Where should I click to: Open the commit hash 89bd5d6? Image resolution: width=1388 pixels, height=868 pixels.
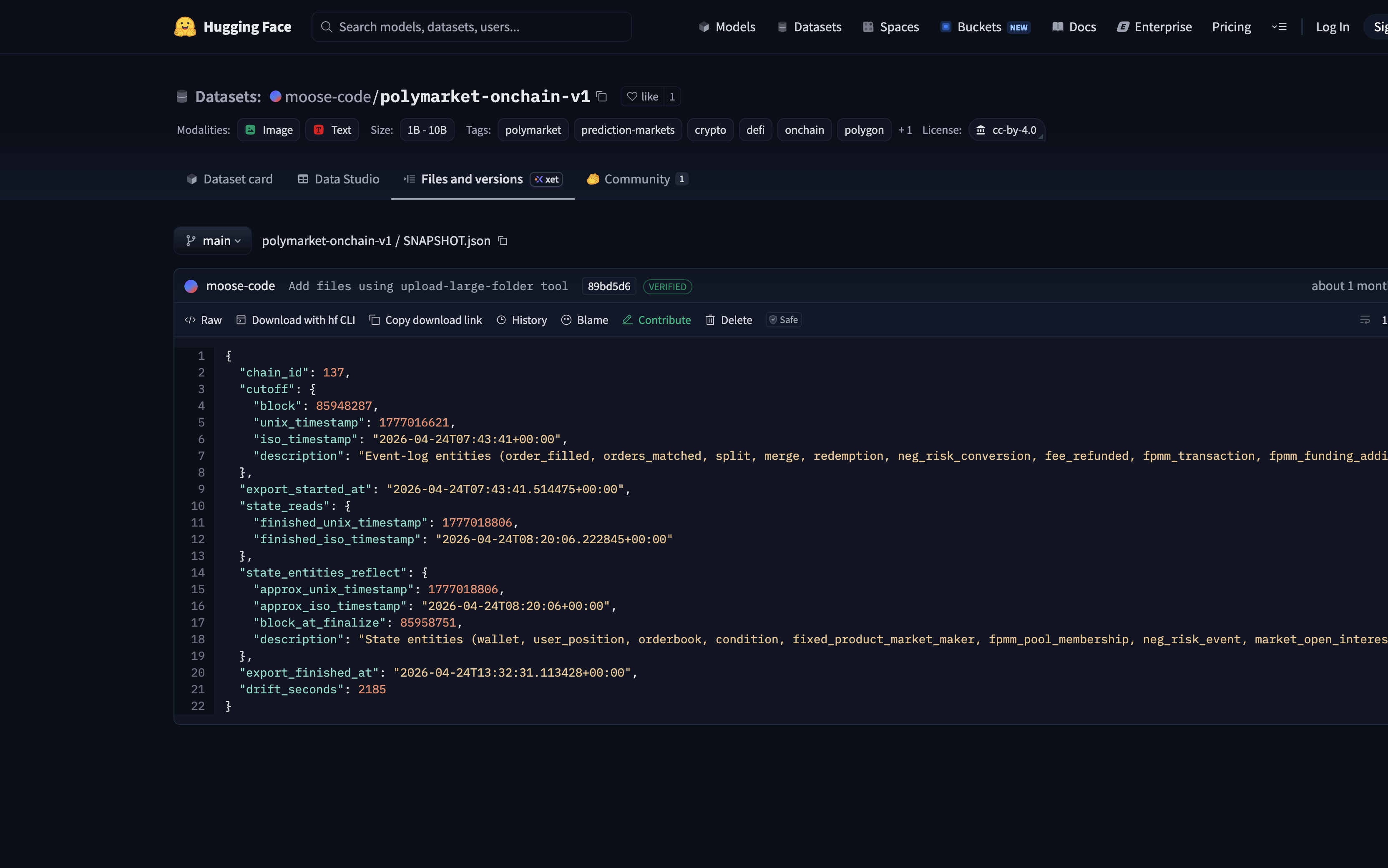coord(609,286)
